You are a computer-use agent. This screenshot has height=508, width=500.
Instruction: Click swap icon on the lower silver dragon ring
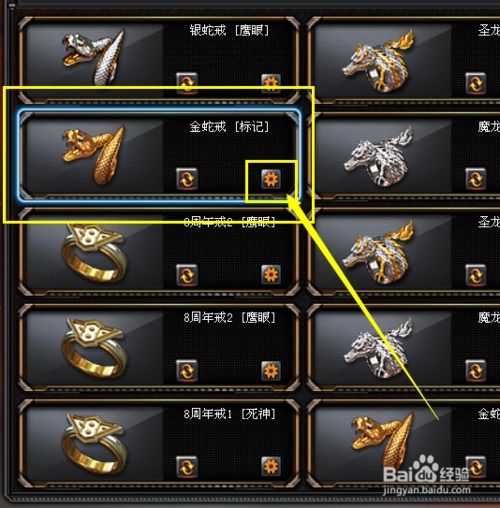476,370
